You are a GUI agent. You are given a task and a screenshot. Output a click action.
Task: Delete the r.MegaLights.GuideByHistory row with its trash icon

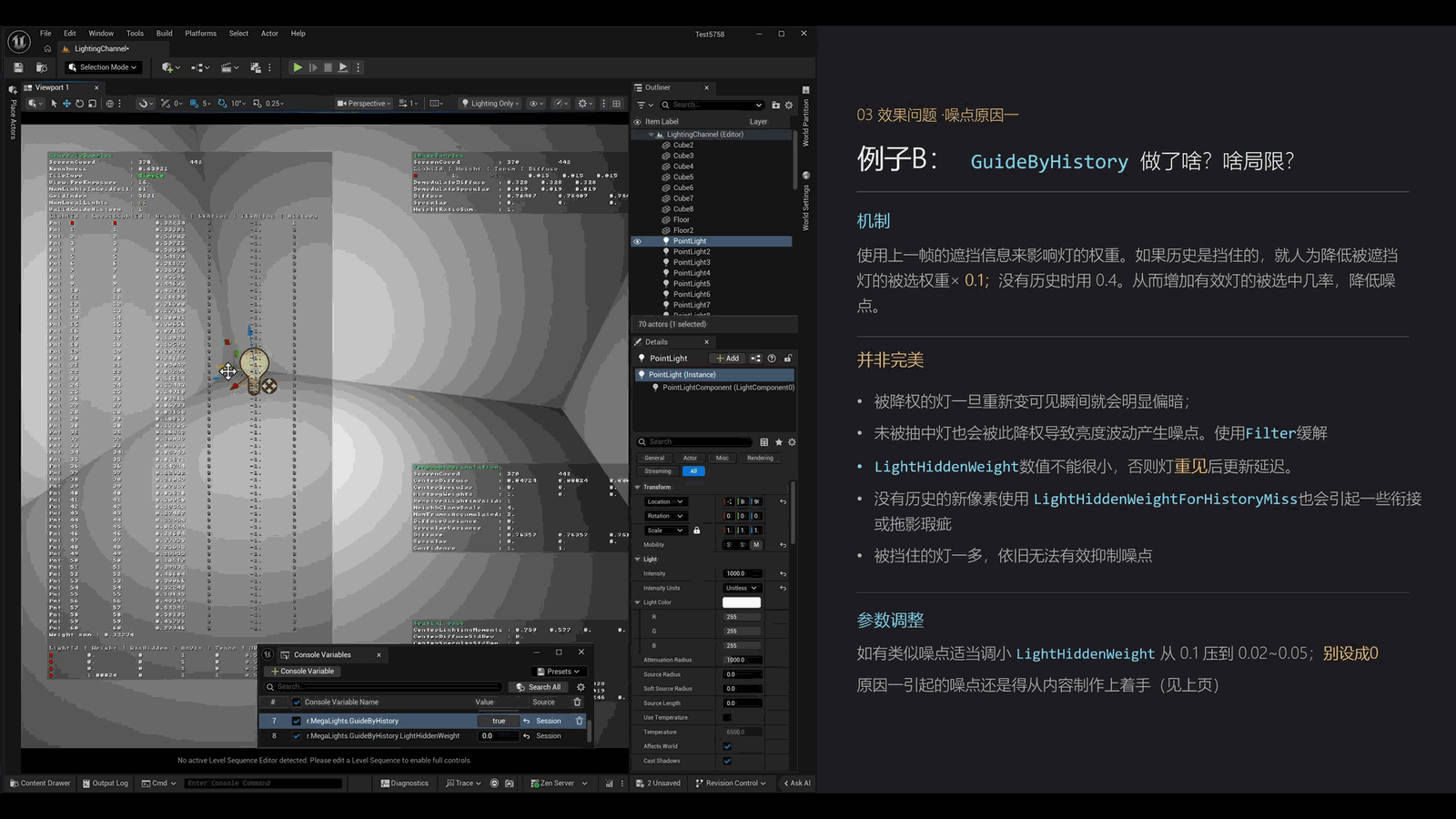(579, 721)
